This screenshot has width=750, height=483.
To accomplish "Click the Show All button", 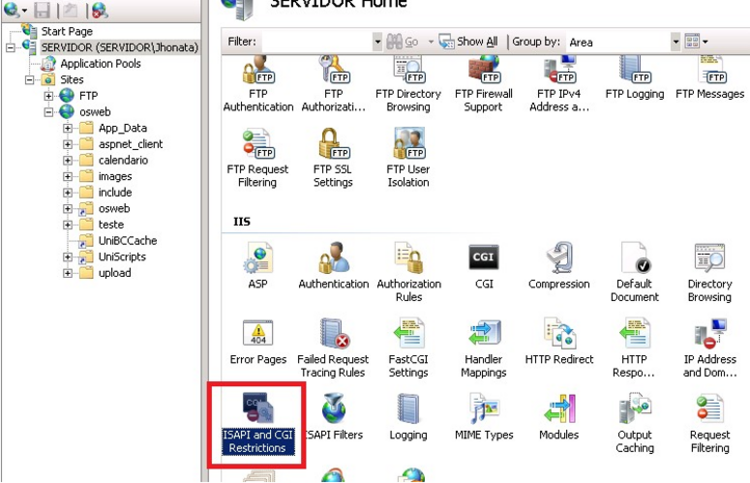I will click(x=468, y=42).
